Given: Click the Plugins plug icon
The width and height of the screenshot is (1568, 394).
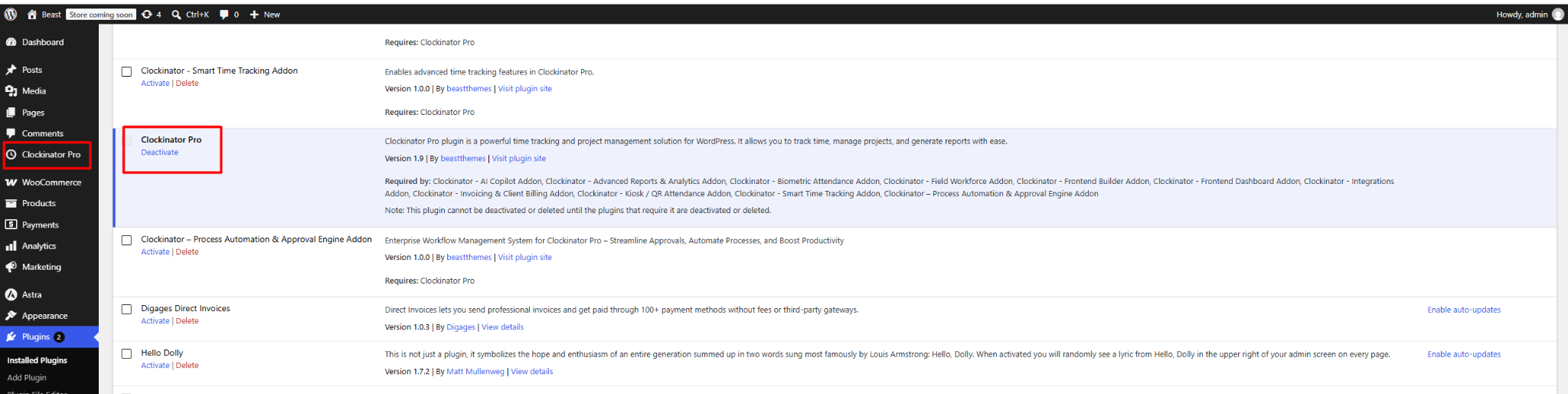Looking at the screenshot, I should (11, 337).
